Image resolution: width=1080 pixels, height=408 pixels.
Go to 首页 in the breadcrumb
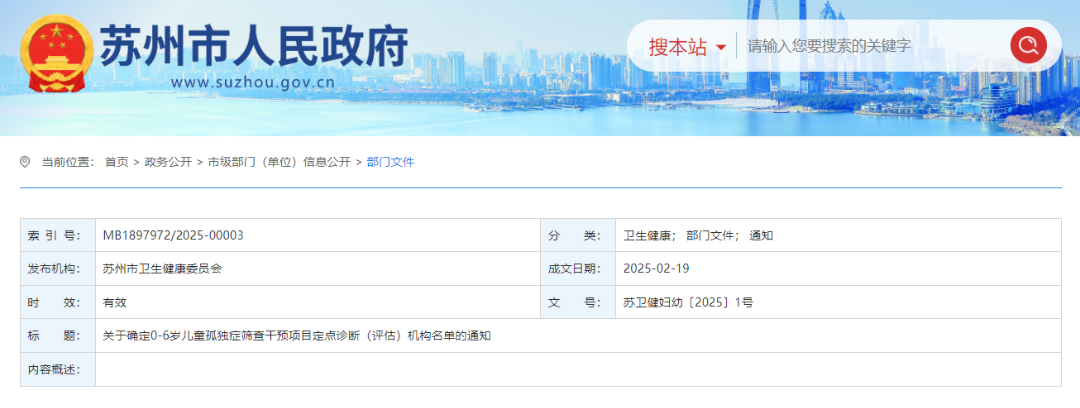[116, 162]
